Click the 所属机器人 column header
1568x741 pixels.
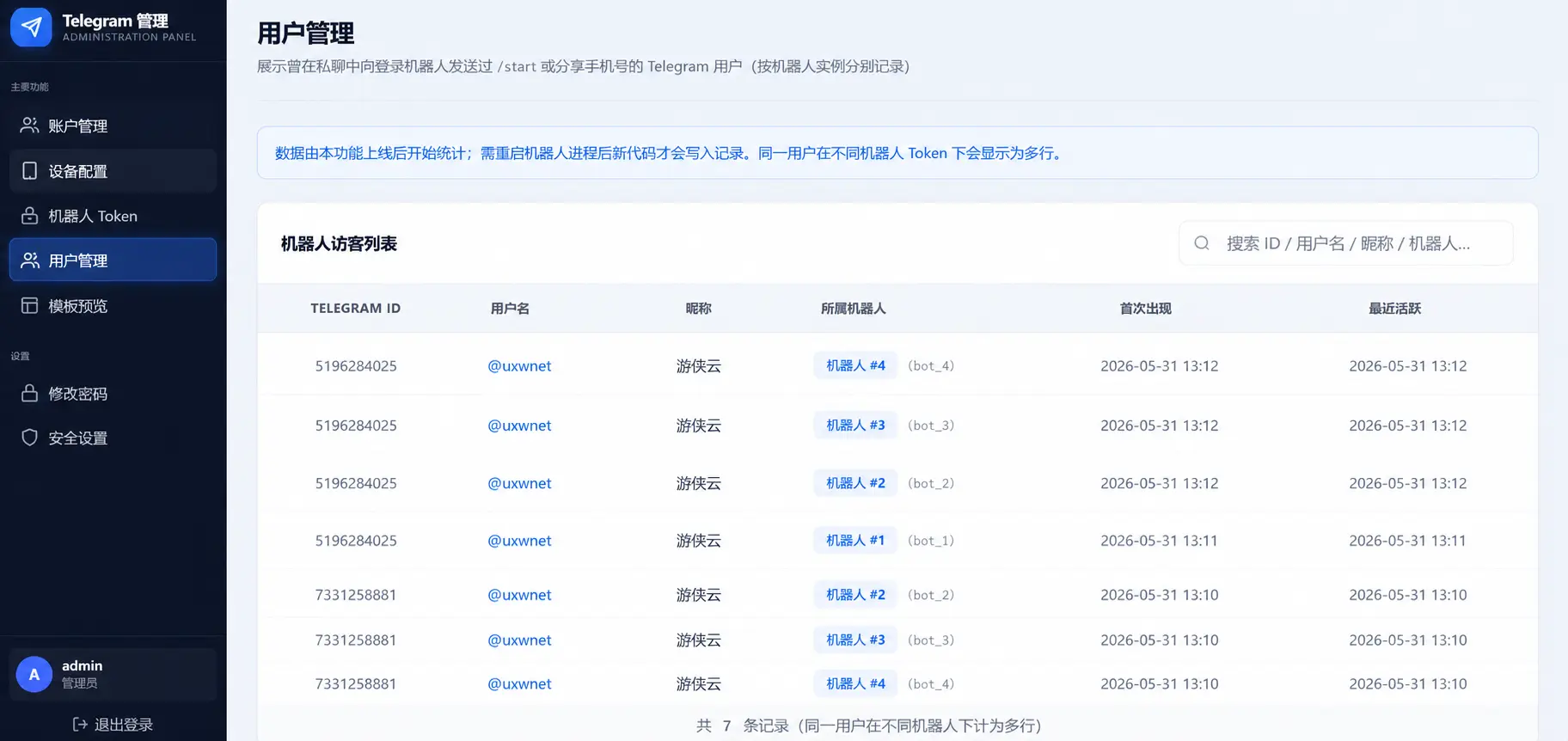[853, 308]
